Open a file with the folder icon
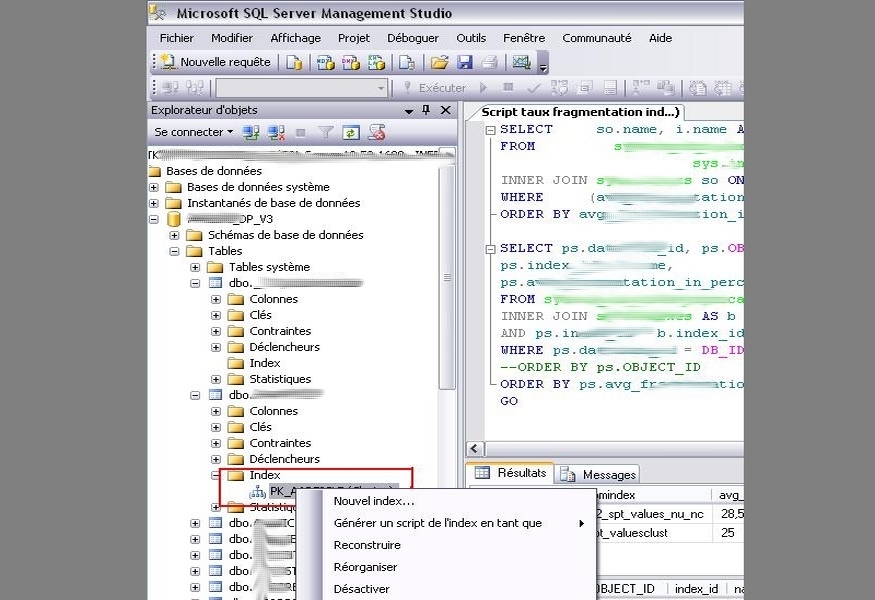 coord(439,62)
